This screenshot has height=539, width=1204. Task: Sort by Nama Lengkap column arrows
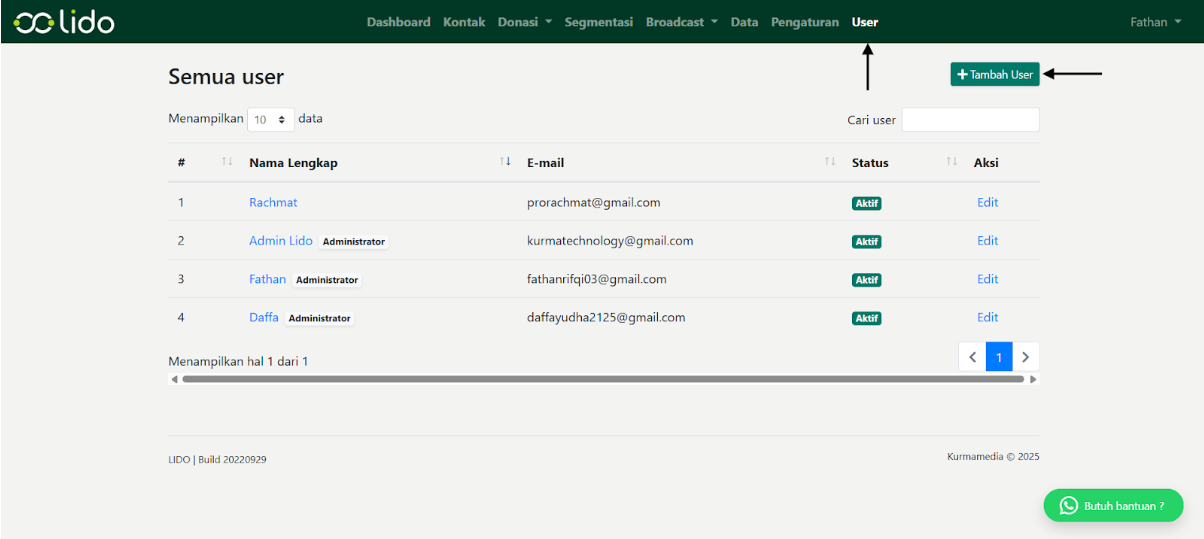pos(505,163)
